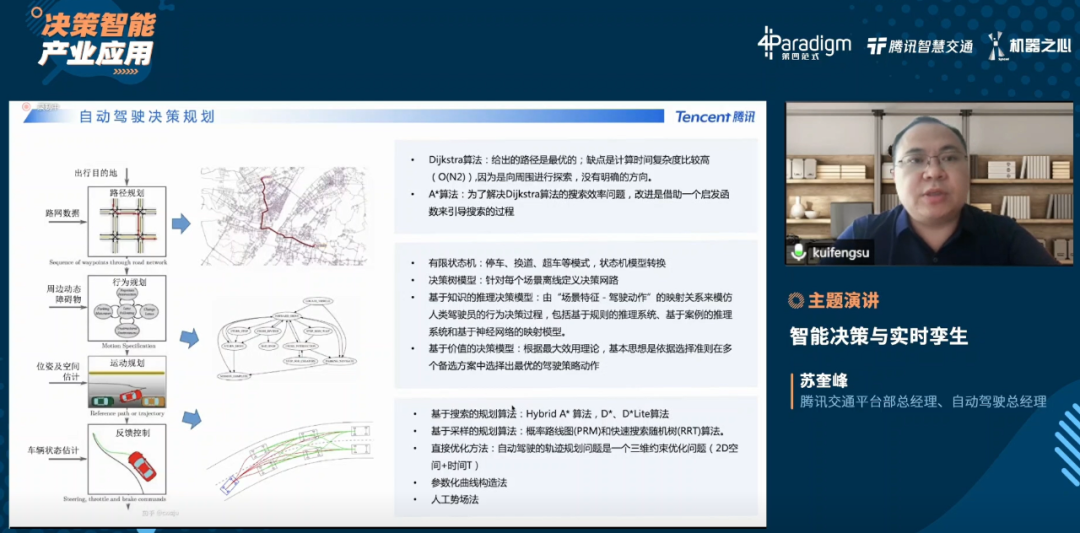Click the speaker video of kuifengsu

pyautogui.click(x=929, y=184)
